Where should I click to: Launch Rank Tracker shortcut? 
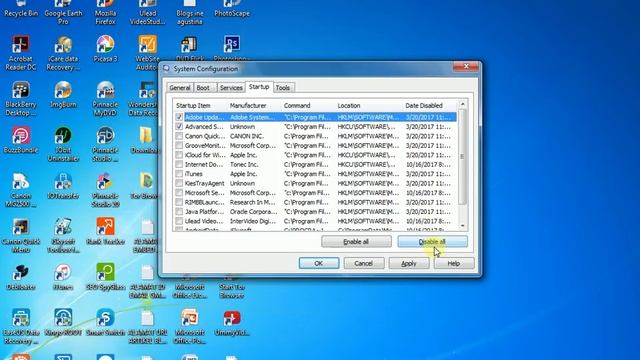coord(105,232)
